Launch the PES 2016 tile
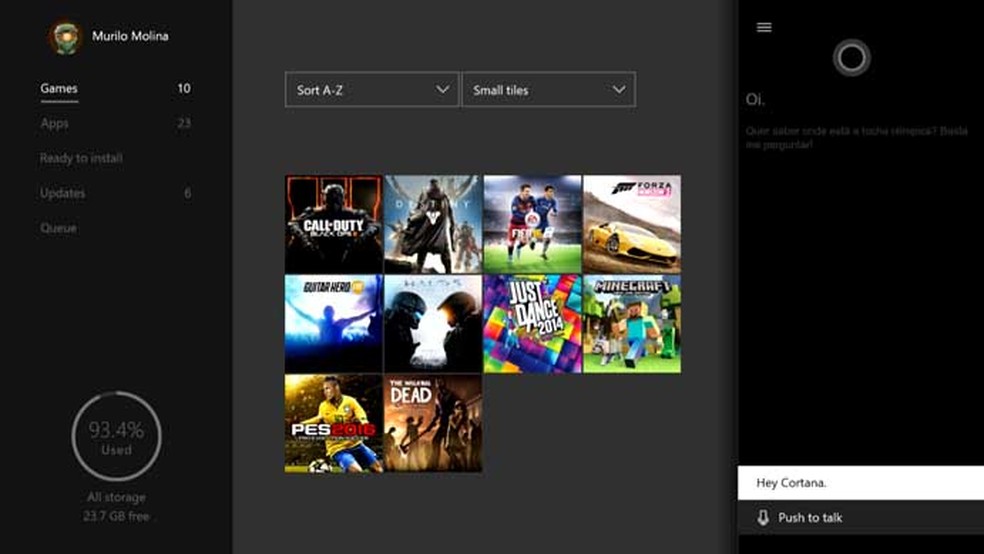The height and width of the screenshot is (554, 984). pyautogui.click(x=334, y=423)
